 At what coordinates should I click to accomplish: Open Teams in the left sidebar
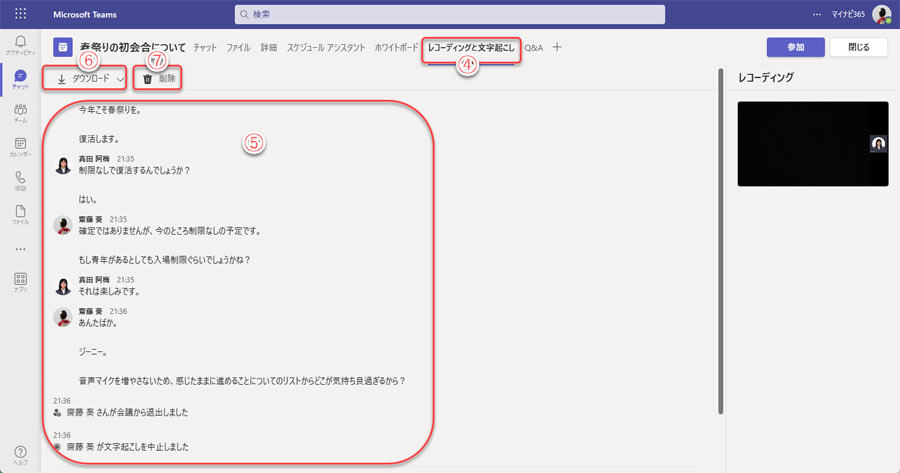pyautogui.click(x=20, y=113)
